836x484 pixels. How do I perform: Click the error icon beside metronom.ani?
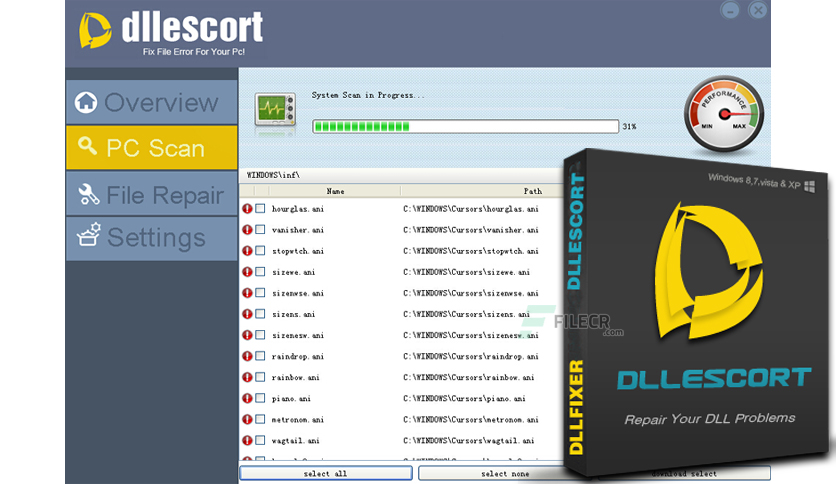pos(247,419)
